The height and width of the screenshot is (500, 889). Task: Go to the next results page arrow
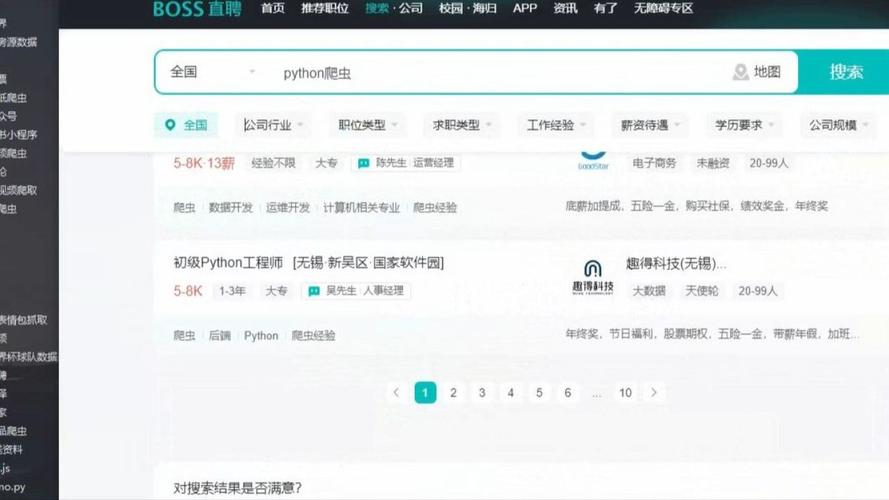pyautogui.click(x=654, y=393)
